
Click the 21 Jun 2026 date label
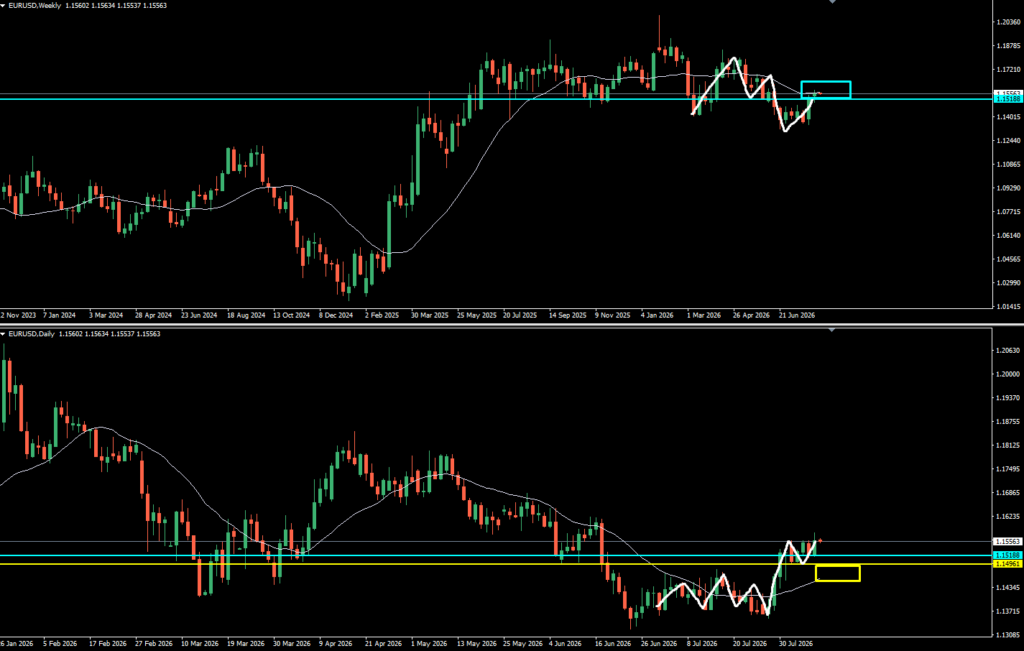click(797, 315)
